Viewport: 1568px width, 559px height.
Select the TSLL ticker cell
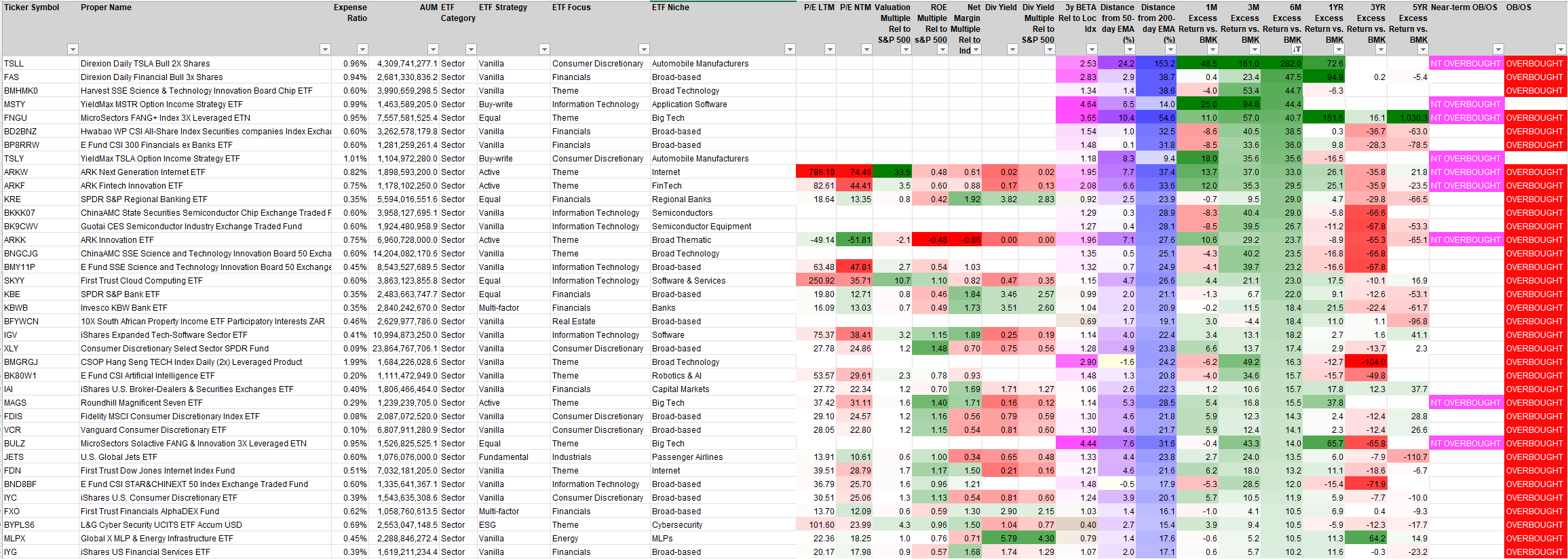41,64
